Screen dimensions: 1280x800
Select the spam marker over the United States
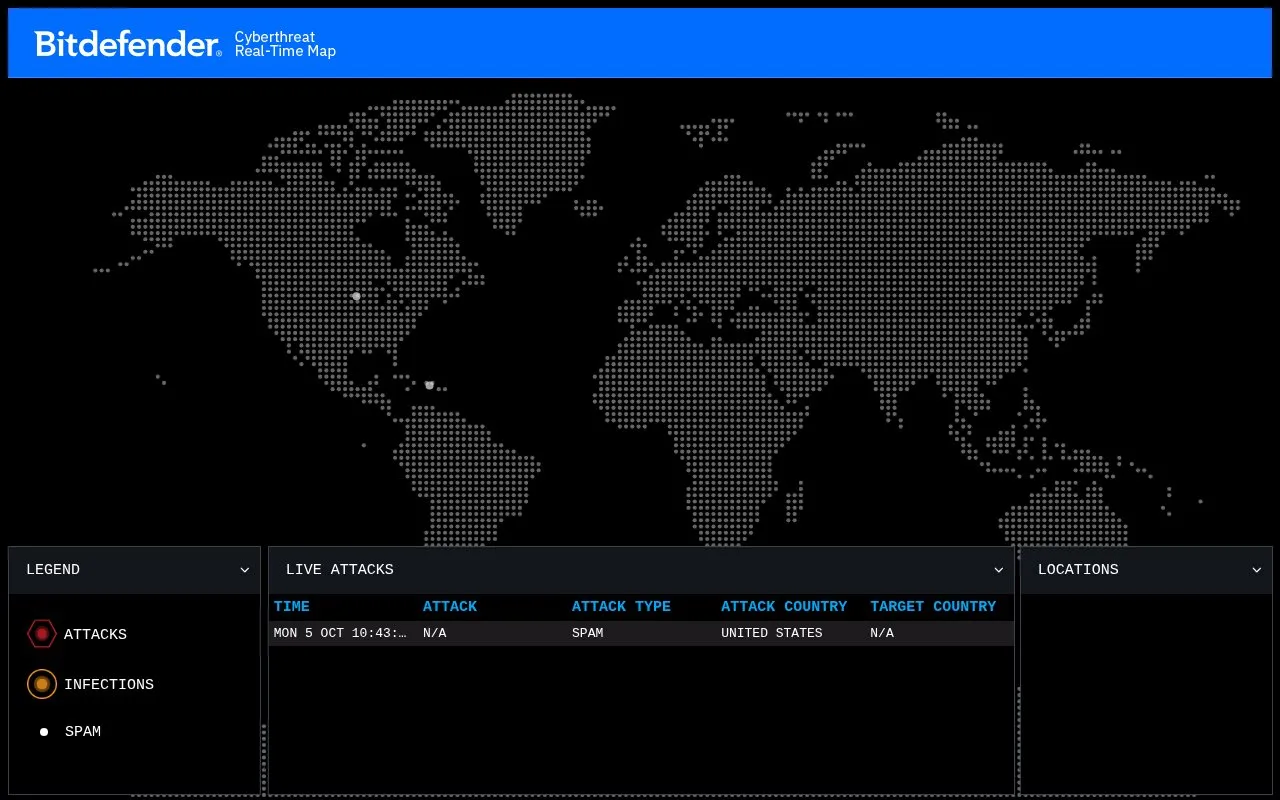pos(356,296)
